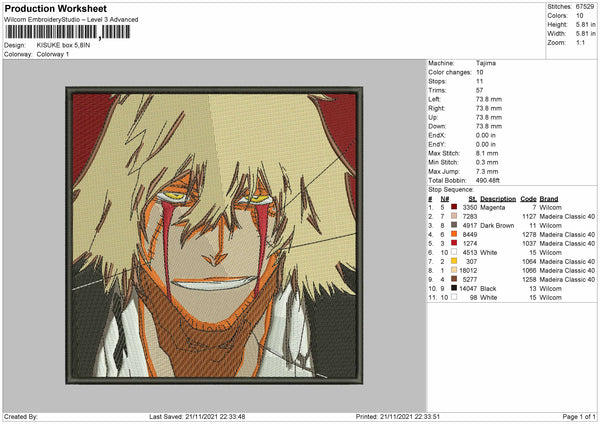This screenshot has height=424, width=600.
Task: Click 'Wilcom EmbroideryStudio – Level 3 Advanced' subtitle
Action: pyautogui.click(x=71, y=19)
